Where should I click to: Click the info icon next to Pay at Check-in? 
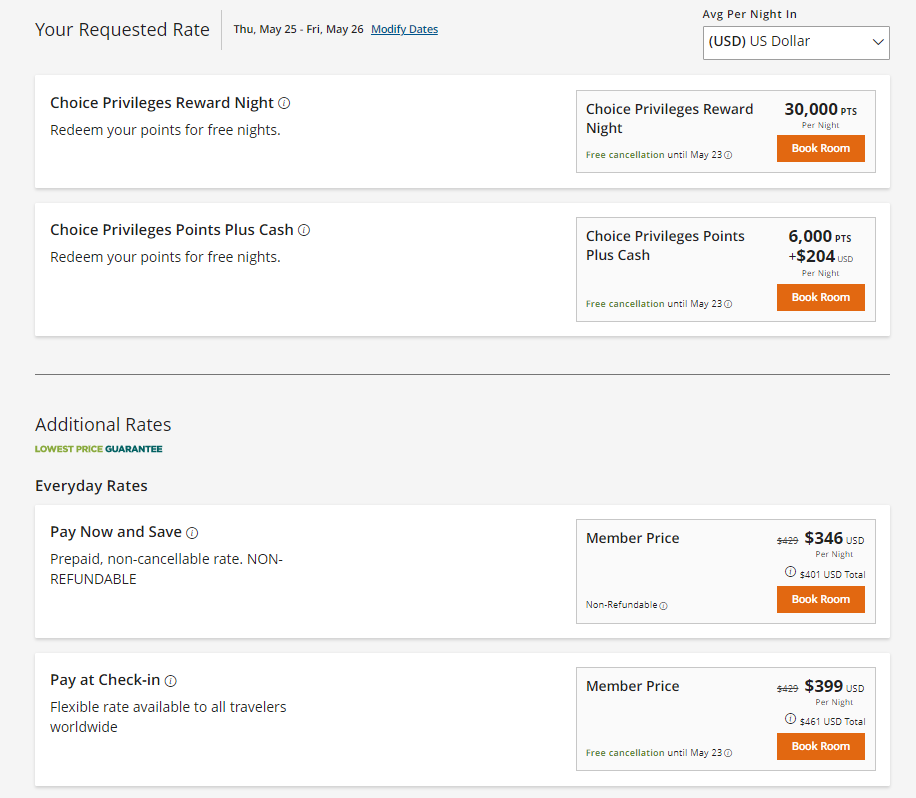coord(171,680)
